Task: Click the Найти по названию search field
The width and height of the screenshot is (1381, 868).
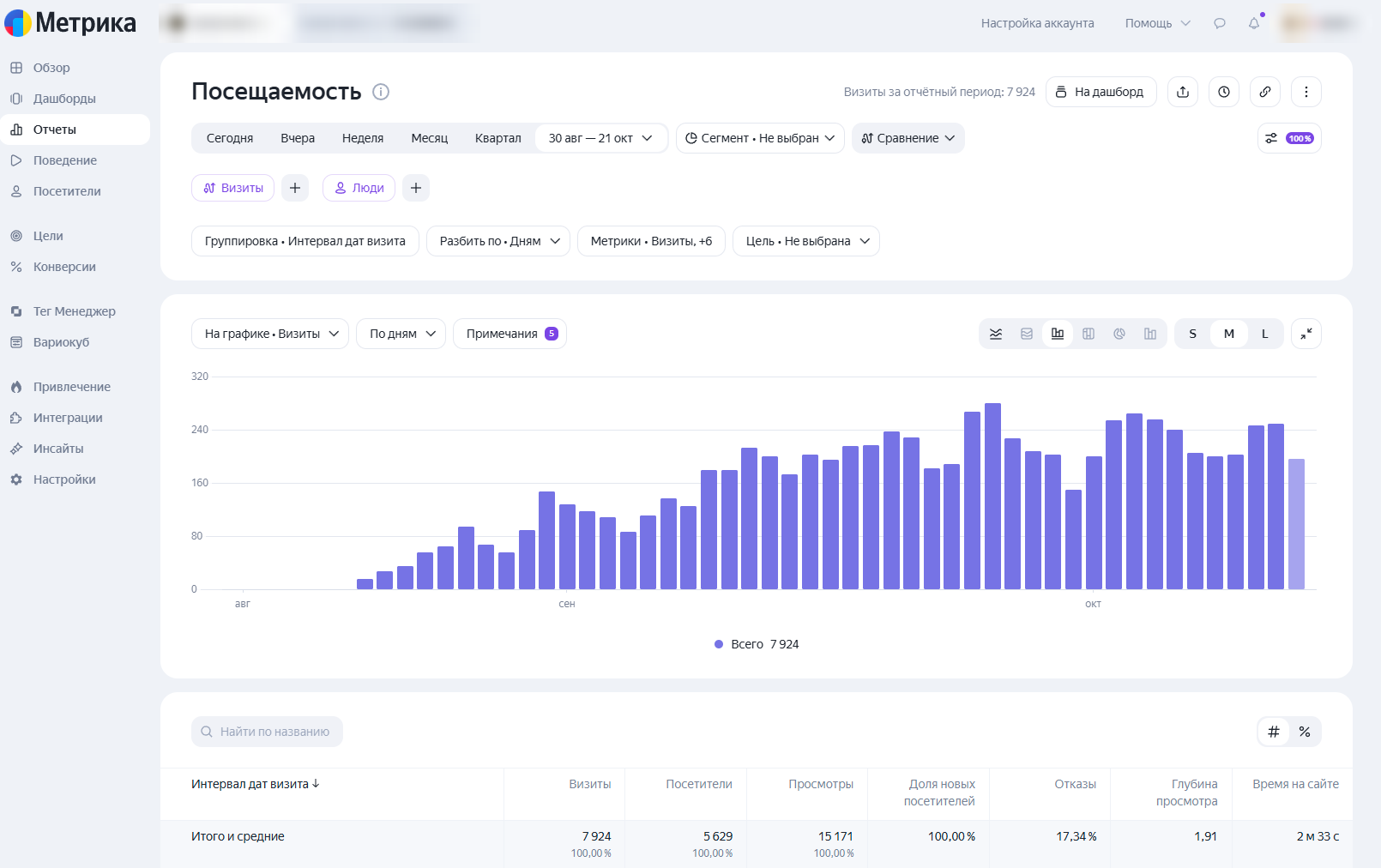Action: pos(267,732)
